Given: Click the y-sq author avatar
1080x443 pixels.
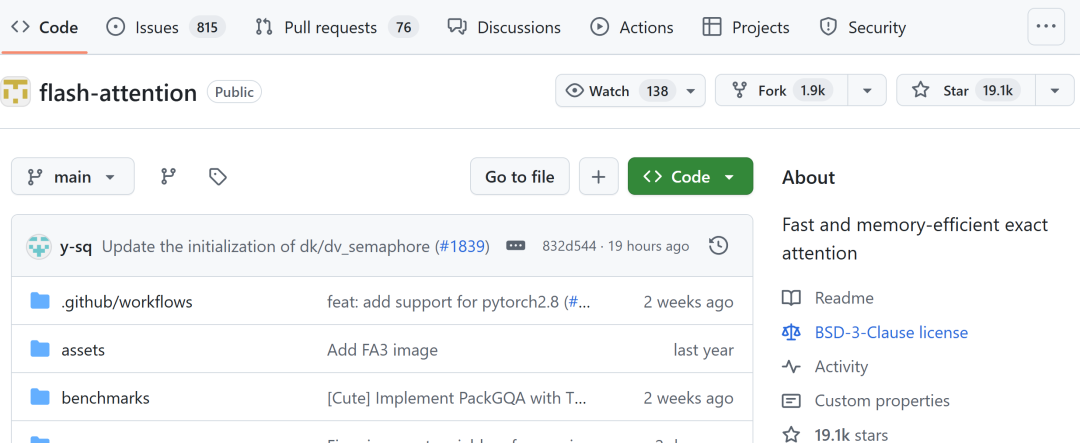Looking at the screenshot, I should click(x=39, y=246).
